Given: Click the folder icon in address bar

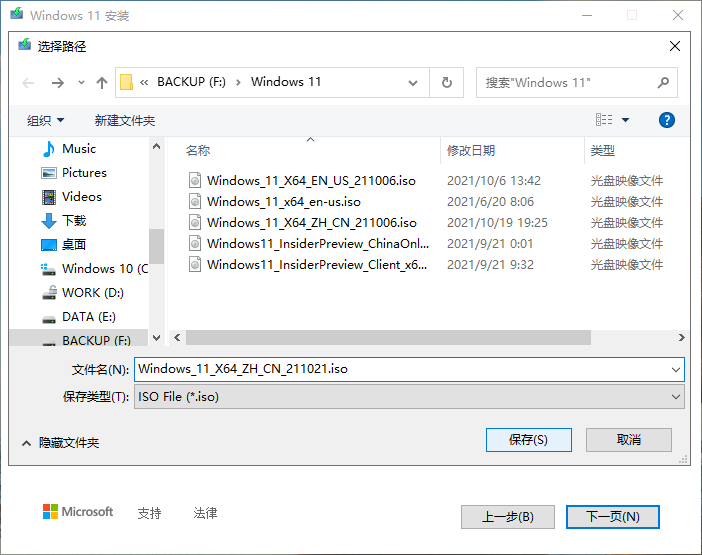Looking at the screenshot, I should tap(127, 82).
